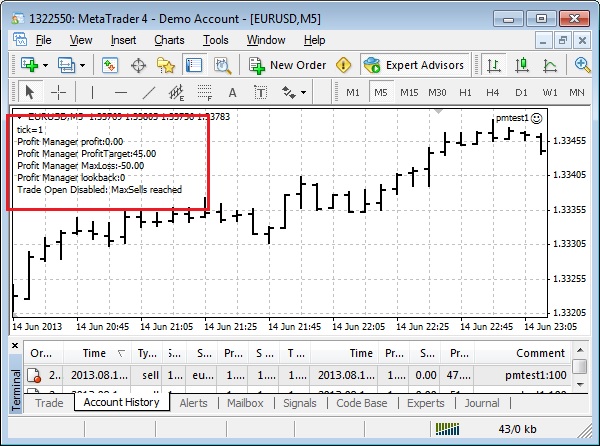Open the Tools menu
600x446 pixels.
(x=215, y=40)
